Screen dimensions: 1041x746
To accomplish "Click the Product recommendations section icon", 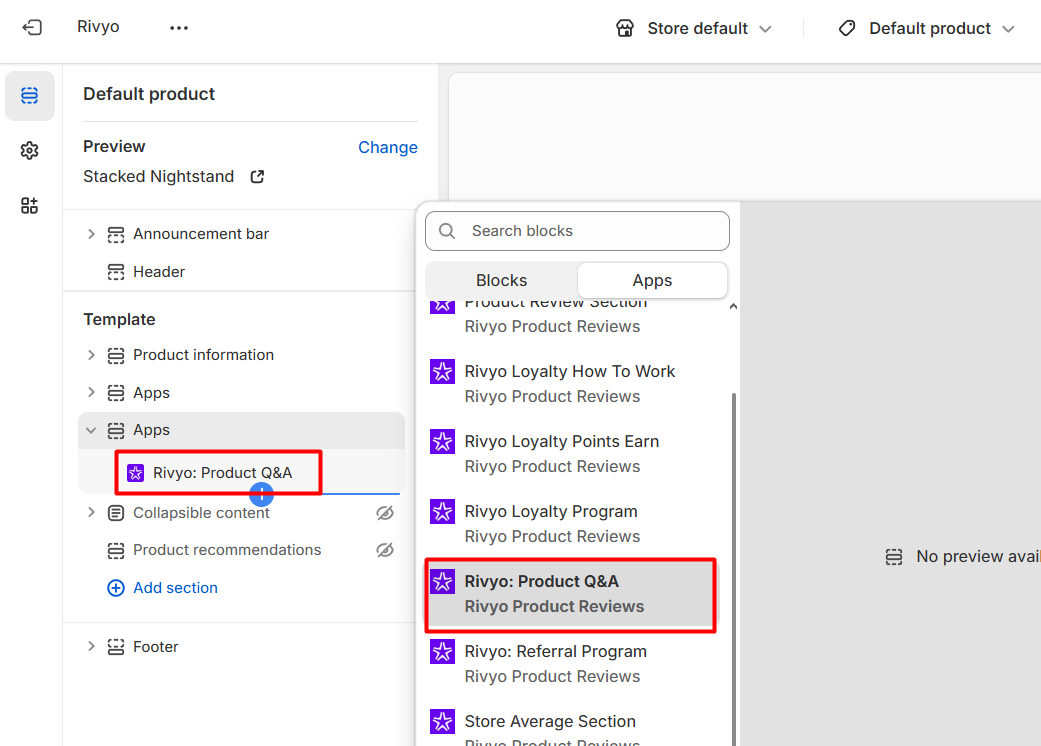I will tap(116, 550).
